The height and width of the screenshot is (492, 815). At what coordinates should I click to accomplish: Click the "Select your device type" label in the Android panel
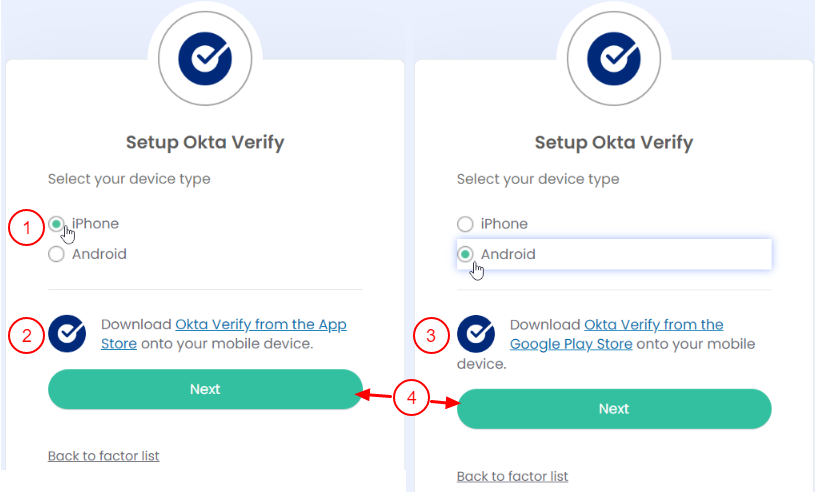tap(538, 179)
